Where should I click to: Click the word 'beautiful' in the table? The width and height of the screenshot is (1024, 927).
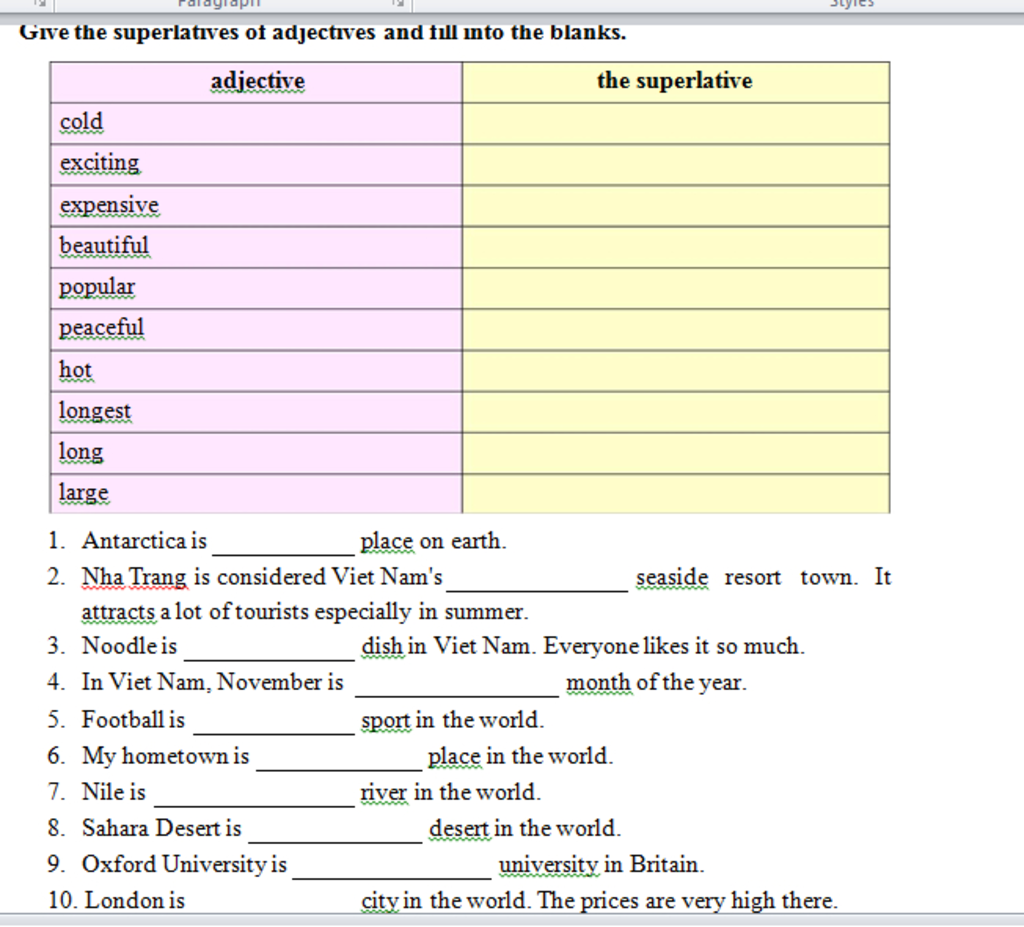coord(104,246)
